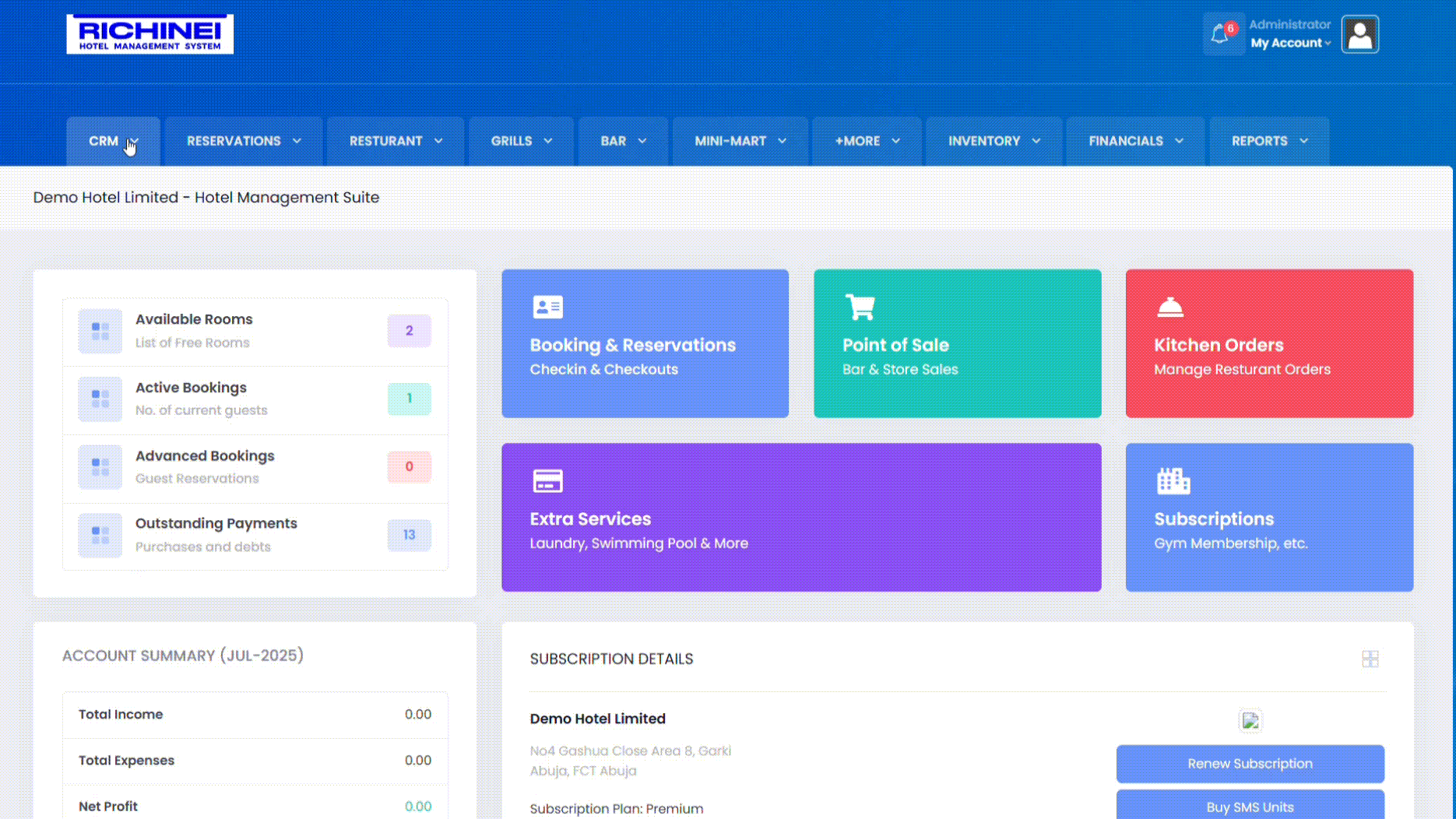Click the Renew Subscription button
The width and height of the screenshot is (1456, 819).
[x=1250, y=764]
